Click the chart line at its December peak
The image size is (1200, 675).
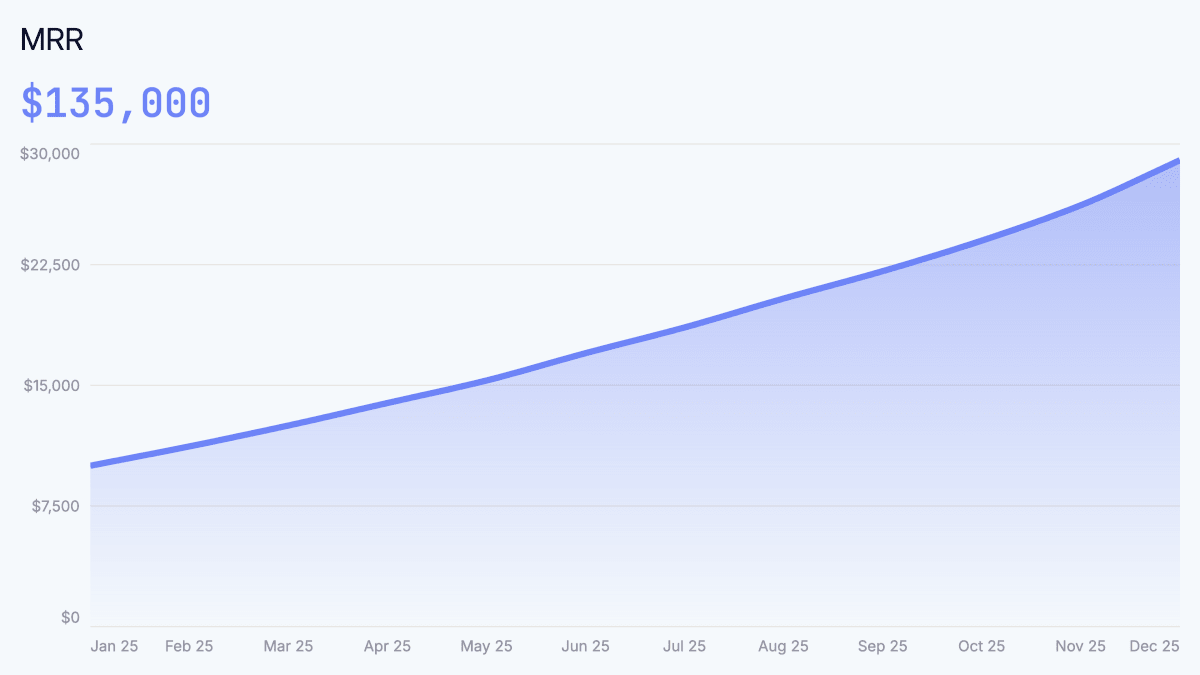(x=1176, y=160)
